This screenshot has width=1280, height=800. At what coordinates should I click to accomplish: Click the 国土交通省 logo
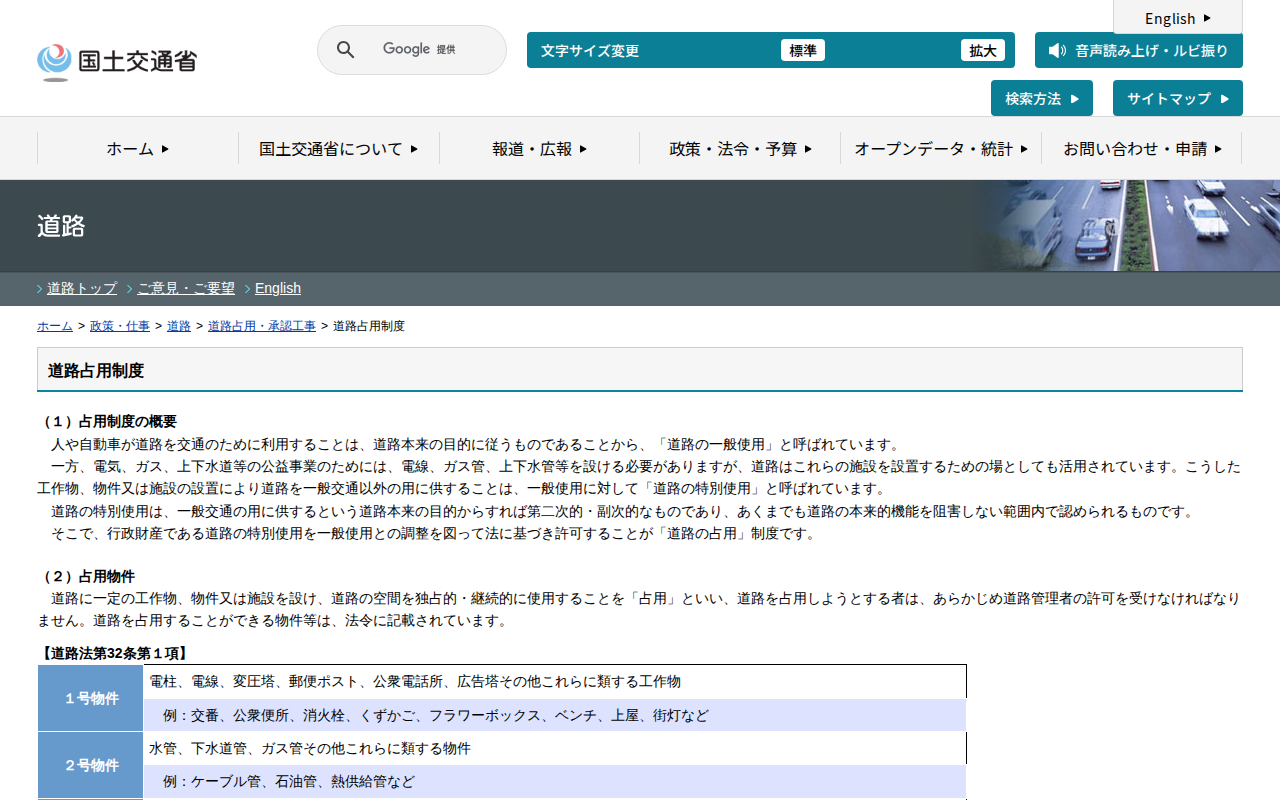[x=117, y=61]
